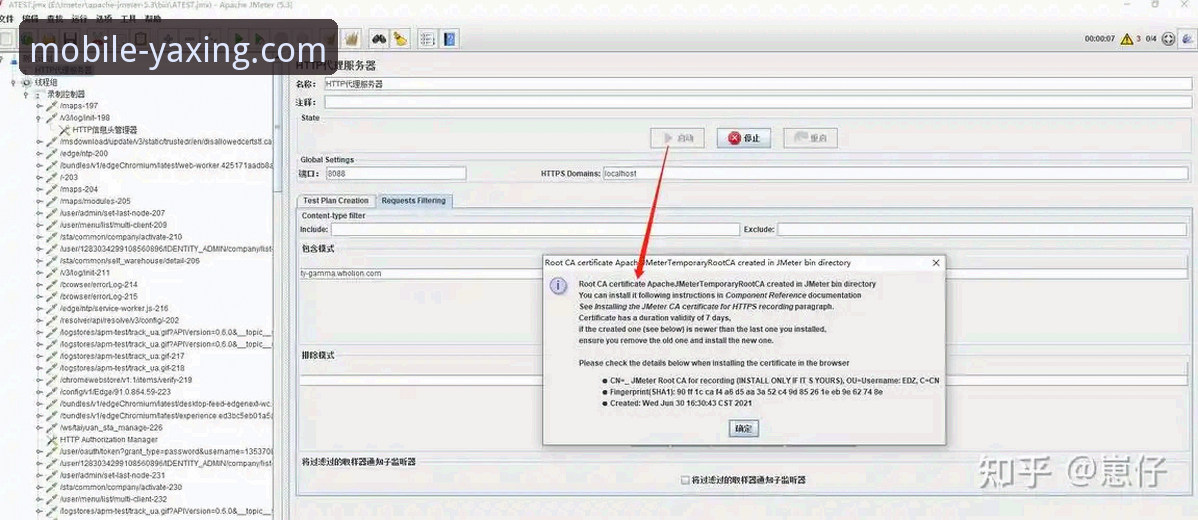Click the Exclude content-type field

(982, 229)
